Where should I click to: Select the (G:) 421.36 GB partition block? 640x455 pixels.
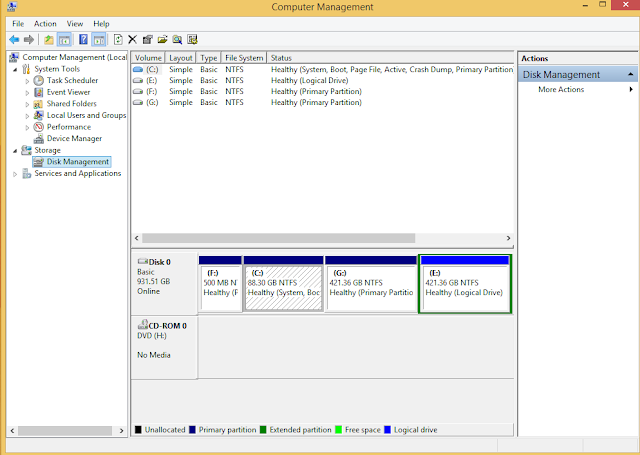[x=371, y=284]
